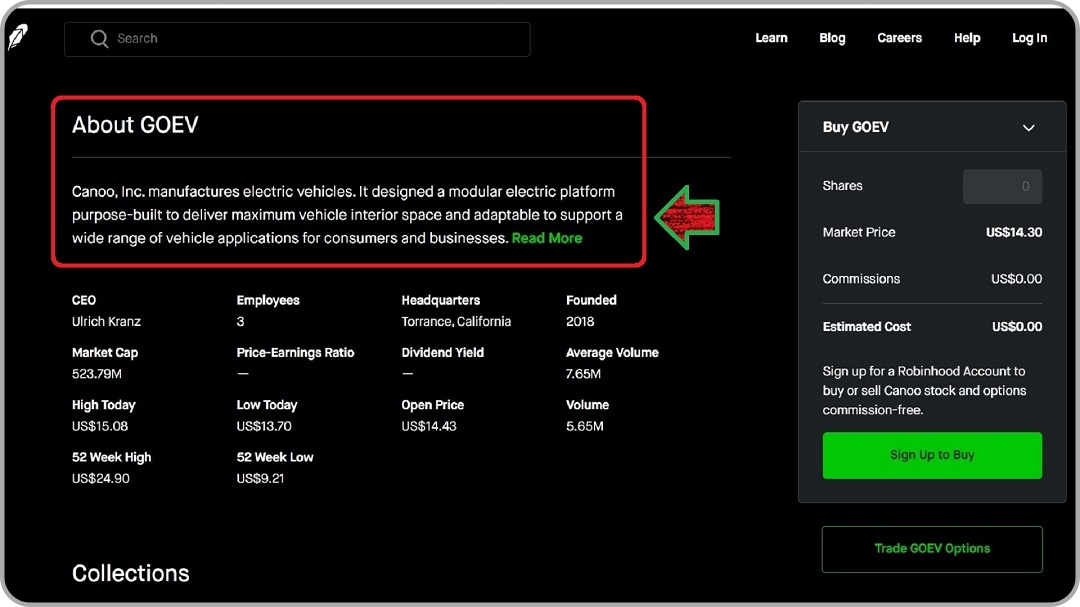The height and width of the screenshot is (607, 1080).
Task: Click the Dividend Yield label
Action: (x=442, y=353)
